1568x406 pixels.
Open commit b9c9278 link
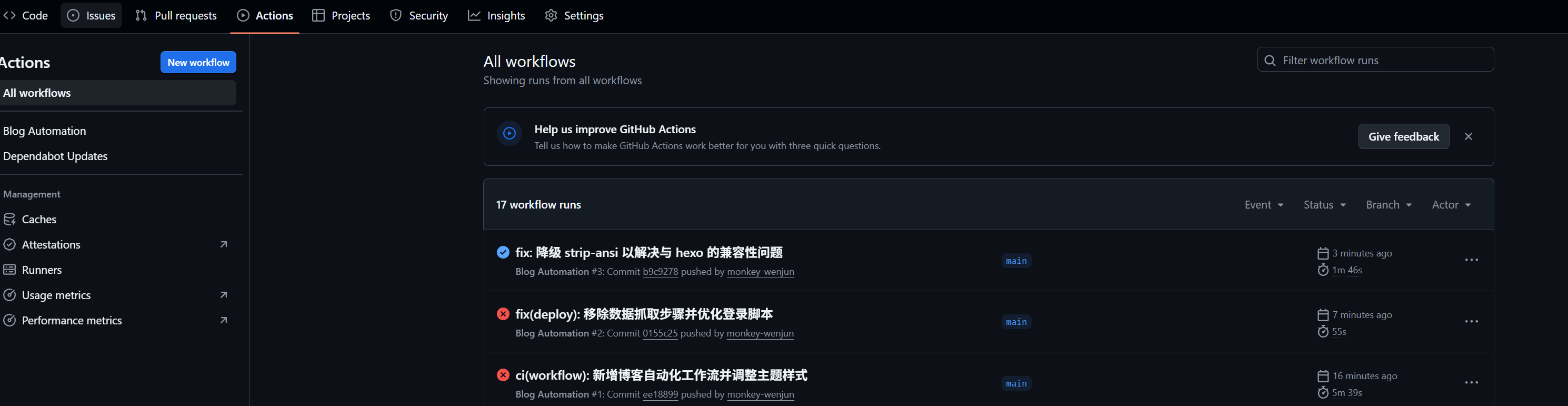[661, 272]
